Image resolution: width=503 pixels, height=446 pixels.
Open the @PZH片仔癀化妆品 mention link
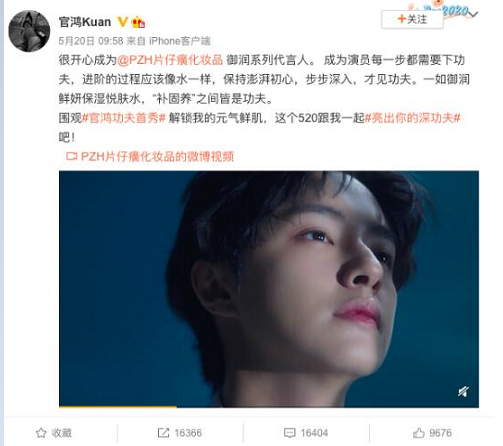pos(170,60)
